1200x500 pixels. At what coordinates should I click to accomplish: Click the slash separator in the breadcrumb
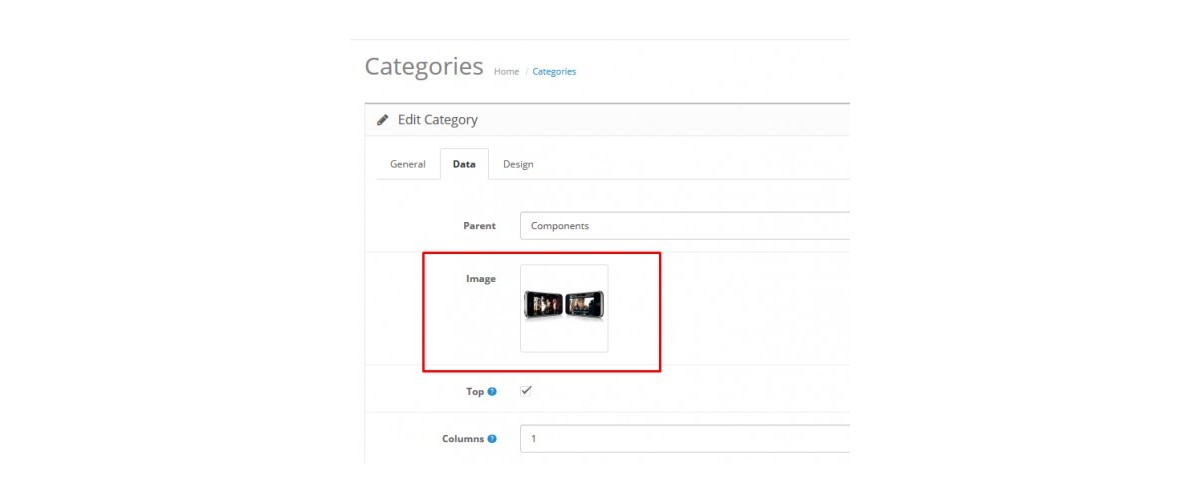526,72
